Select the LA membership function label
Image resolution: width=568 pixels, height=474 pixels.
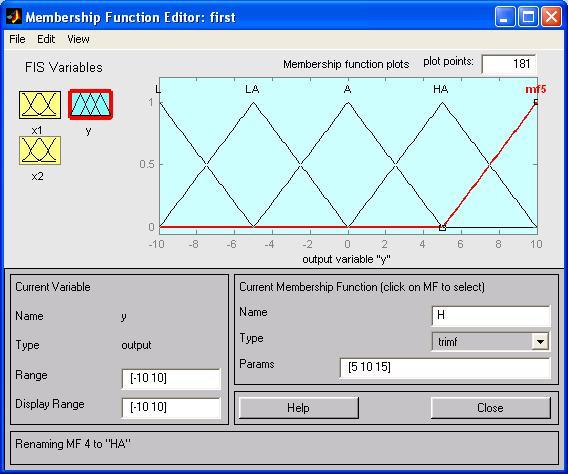tap(252, 89)
